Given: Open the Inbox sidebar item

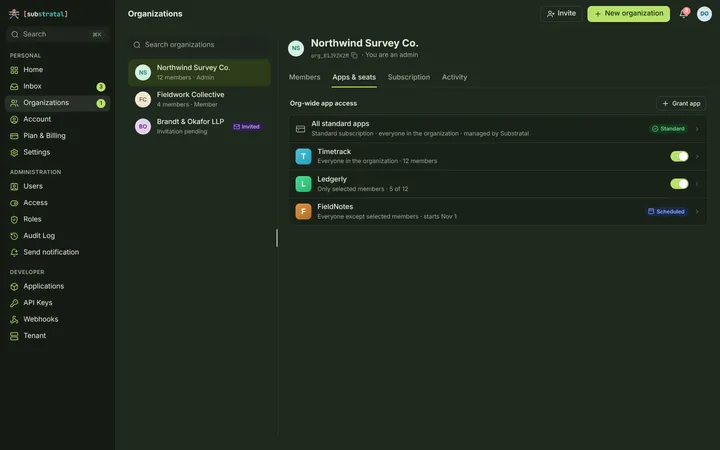Looking at the screenshot, I should click(x=57, y=86).
